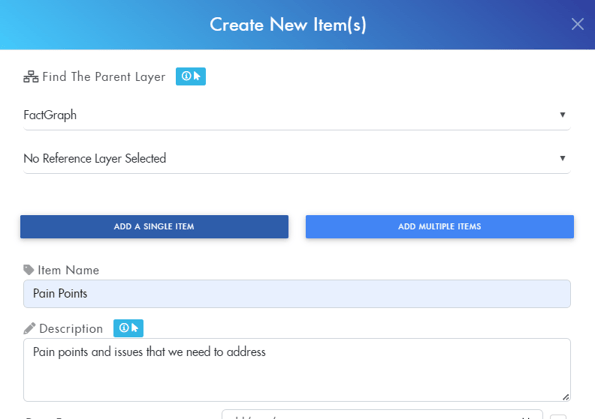Open the FactGraph parent layer dropdown
Image resolution: width=595 pixels, height=419 pixels.
(297, 115)
